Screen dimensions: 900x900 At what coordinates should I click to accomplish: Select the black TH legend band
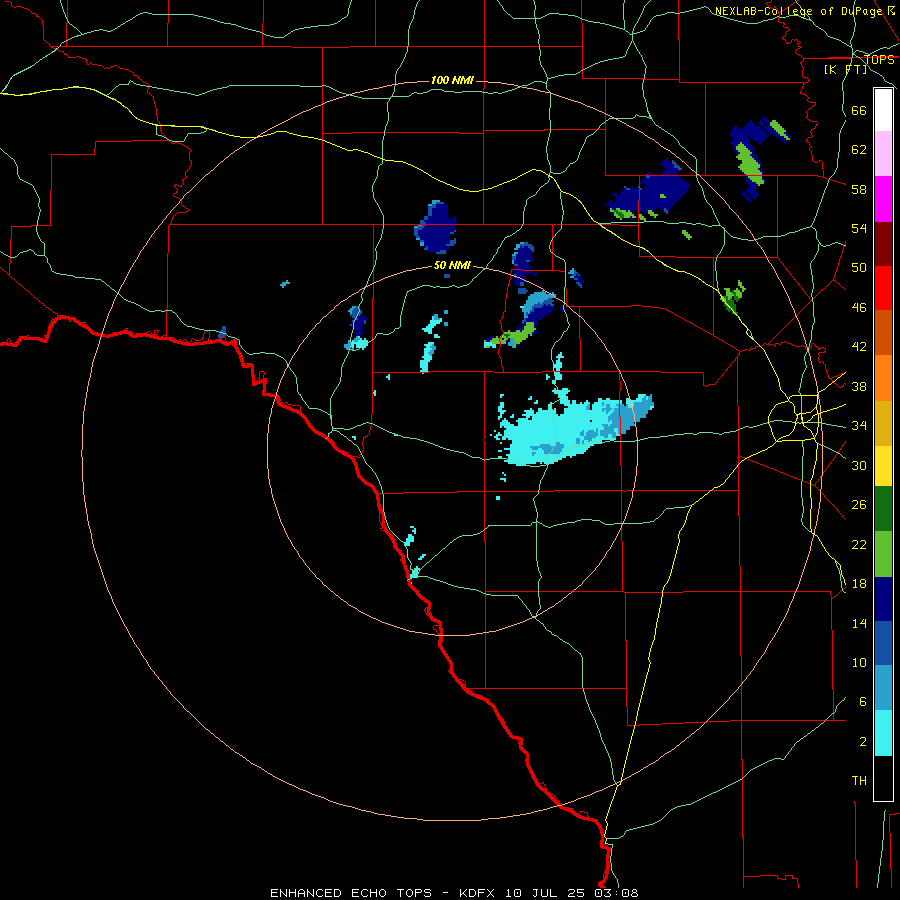coord(883,778)
